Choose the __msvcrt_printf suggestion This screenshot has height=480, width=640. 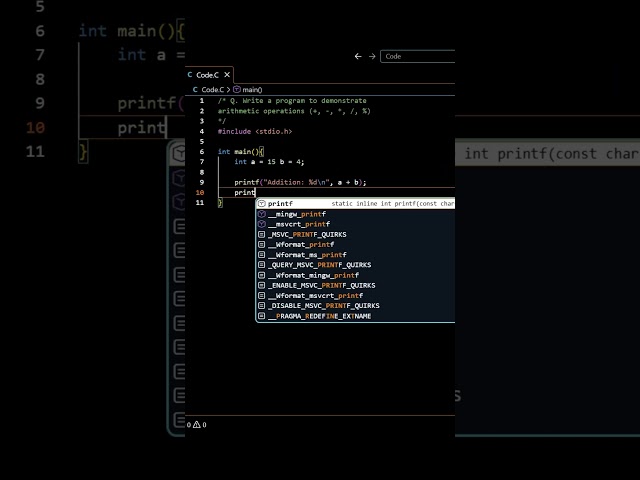click(x=355, y=224)
